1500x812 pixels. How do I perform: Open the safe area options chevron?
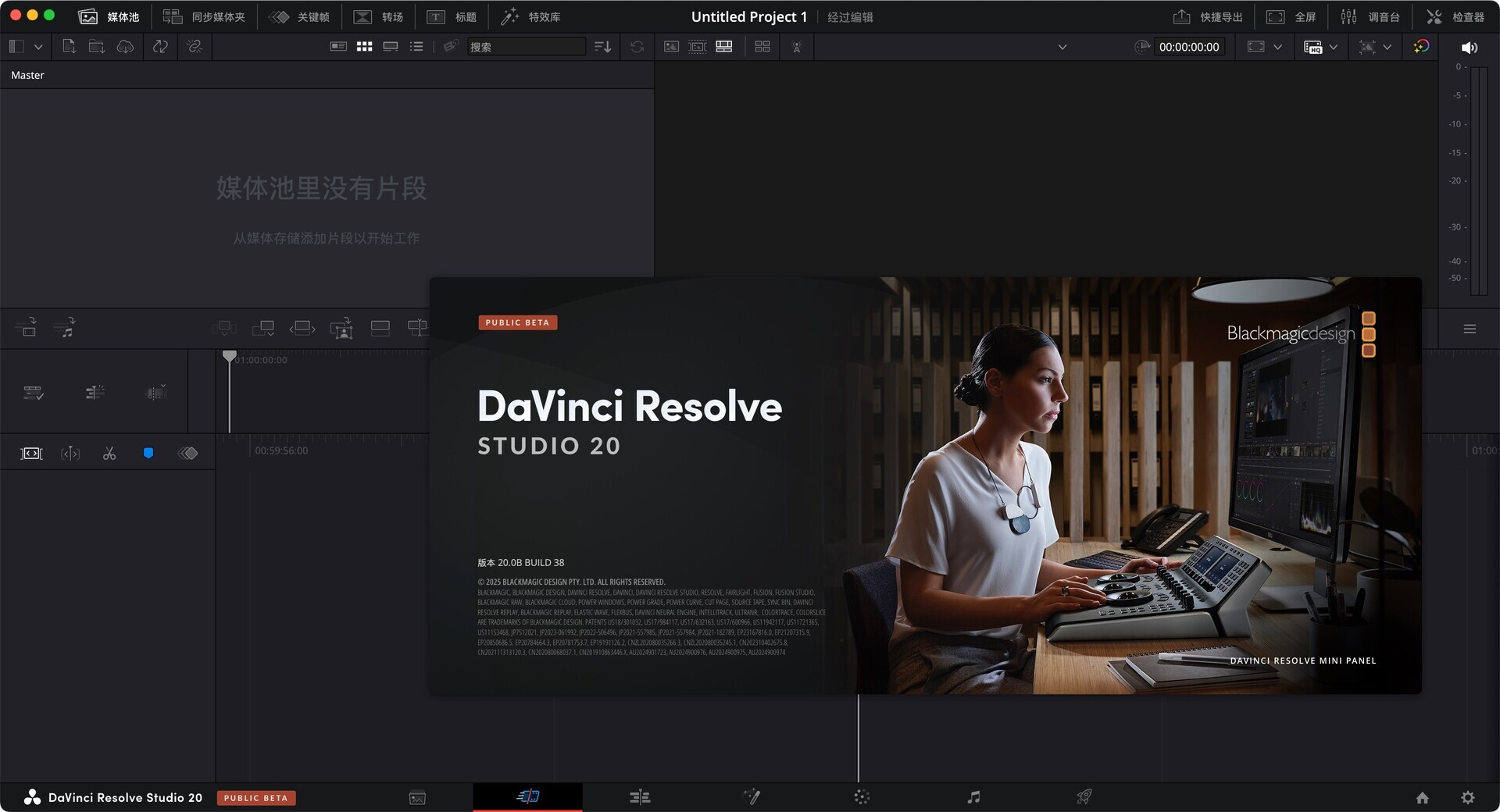point(1277,47)
